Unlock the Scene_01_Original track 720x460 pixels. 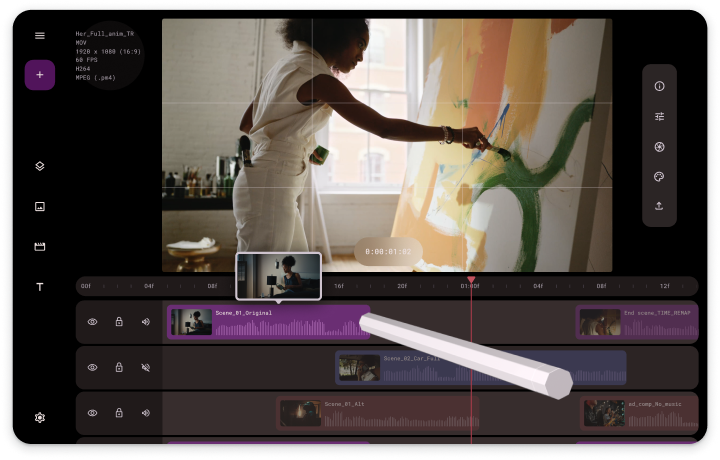pyautogui.click(x=119, y=322)
